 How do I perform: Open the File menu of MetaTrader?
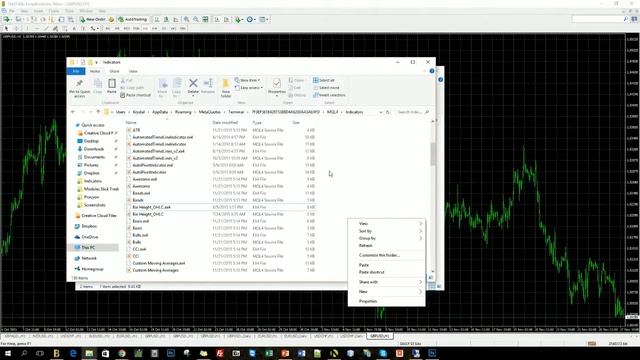pyautogui.click(x=12, y=11)
